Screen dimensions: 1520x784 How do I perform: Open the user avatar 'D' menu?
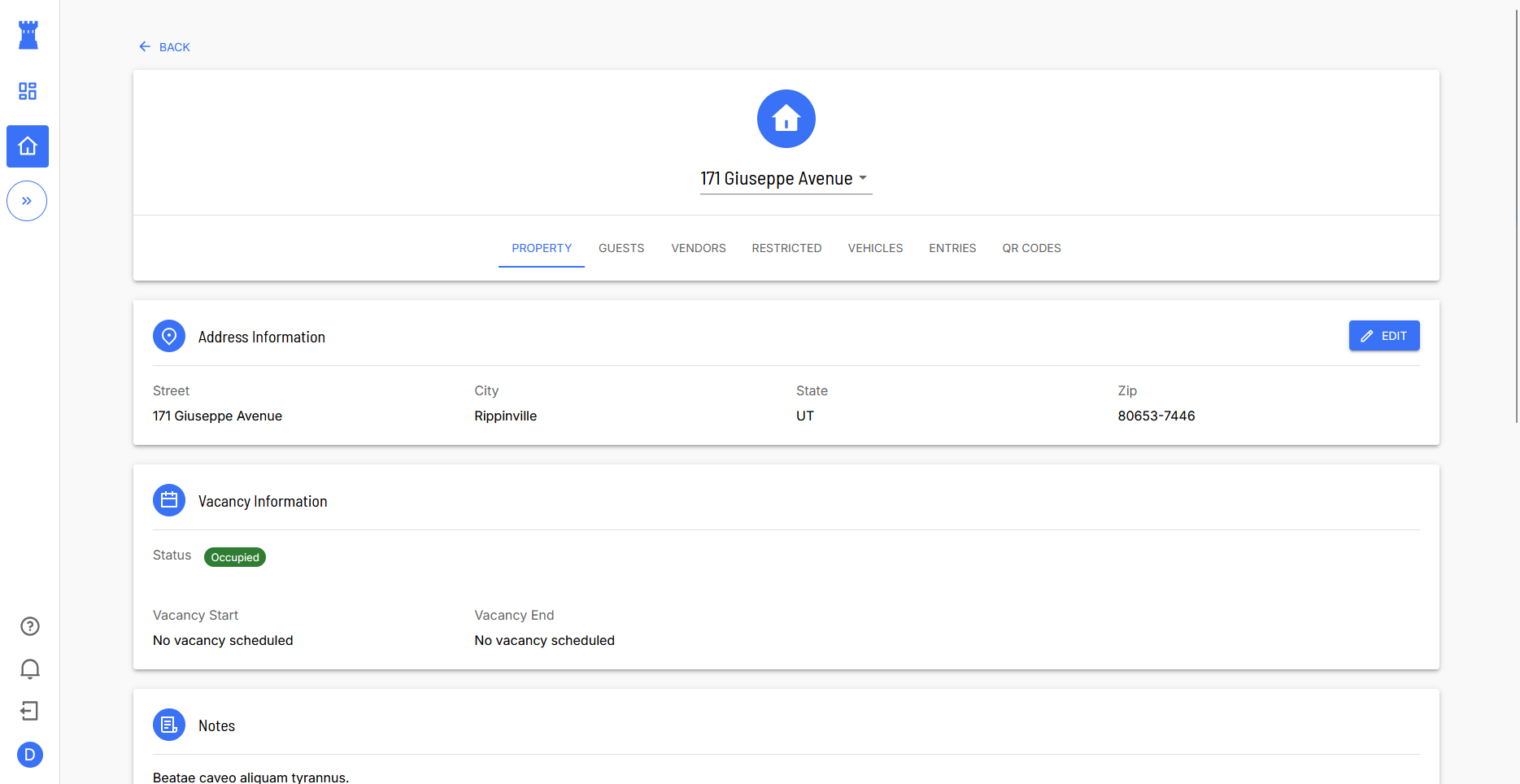[x=30, y=755]
